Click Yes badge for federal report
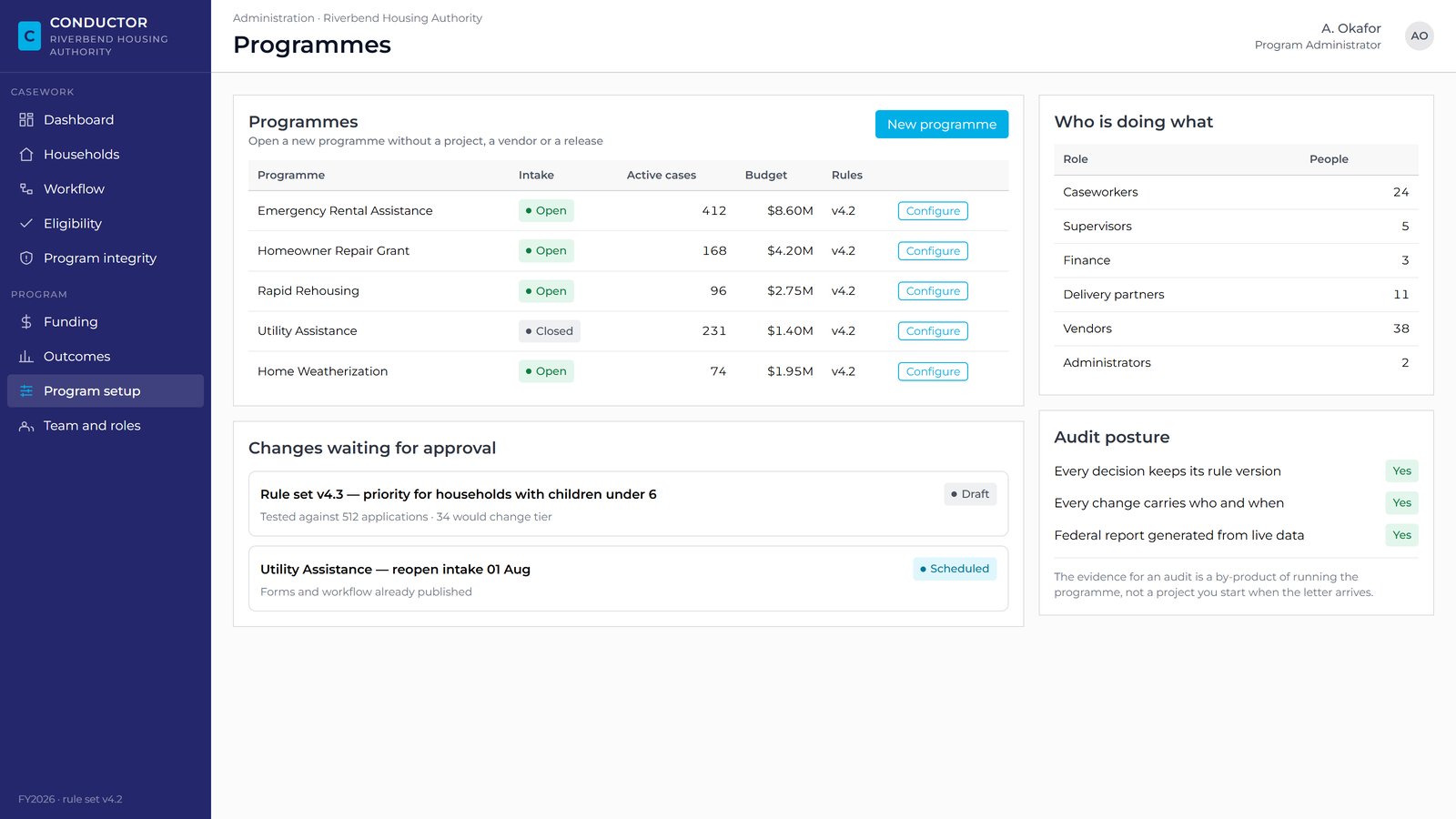Screen dimensions: 1456x819 (1401, 535)
